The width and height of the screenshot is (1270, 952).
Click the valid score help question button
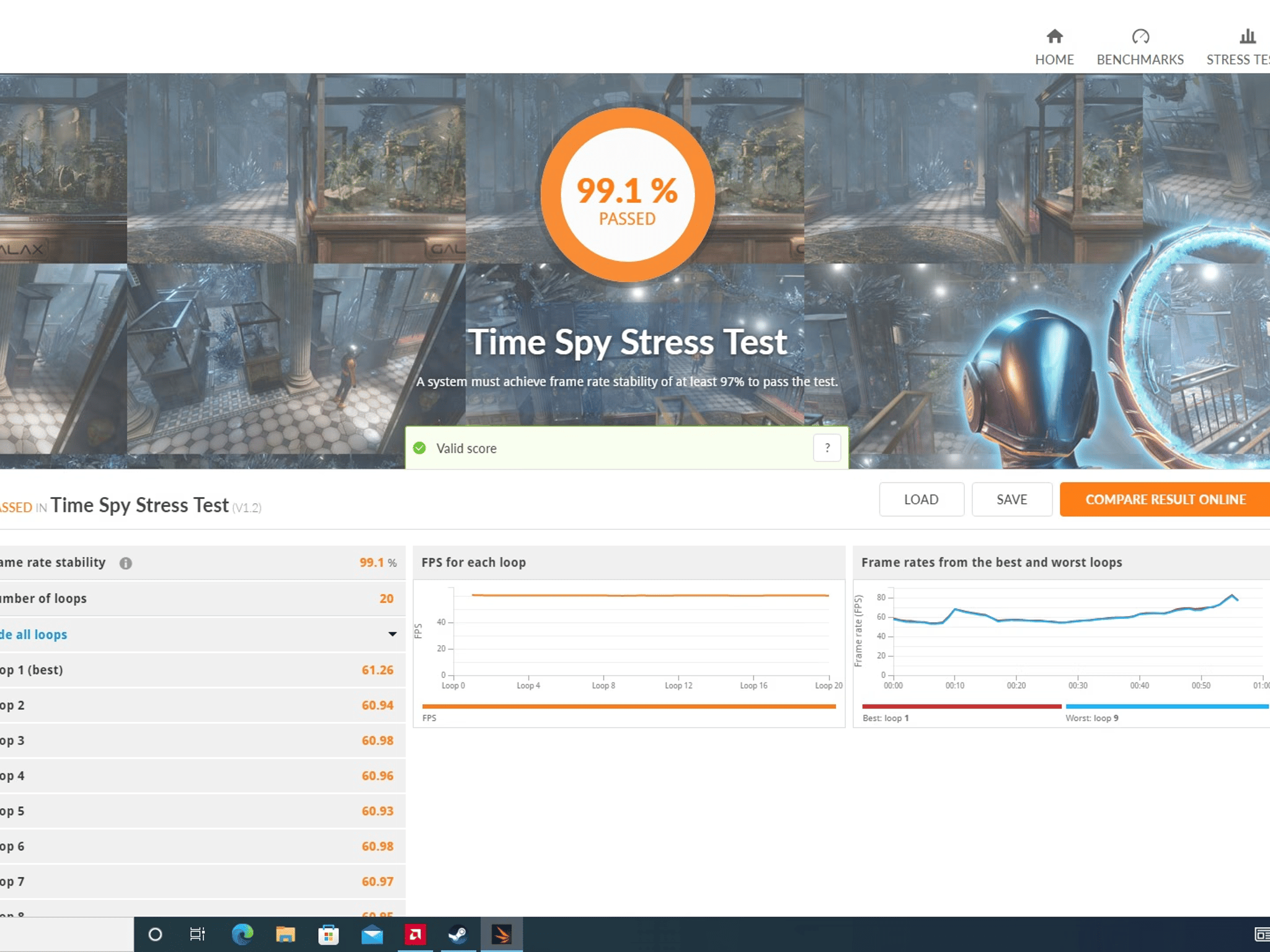tap(827, 448)
